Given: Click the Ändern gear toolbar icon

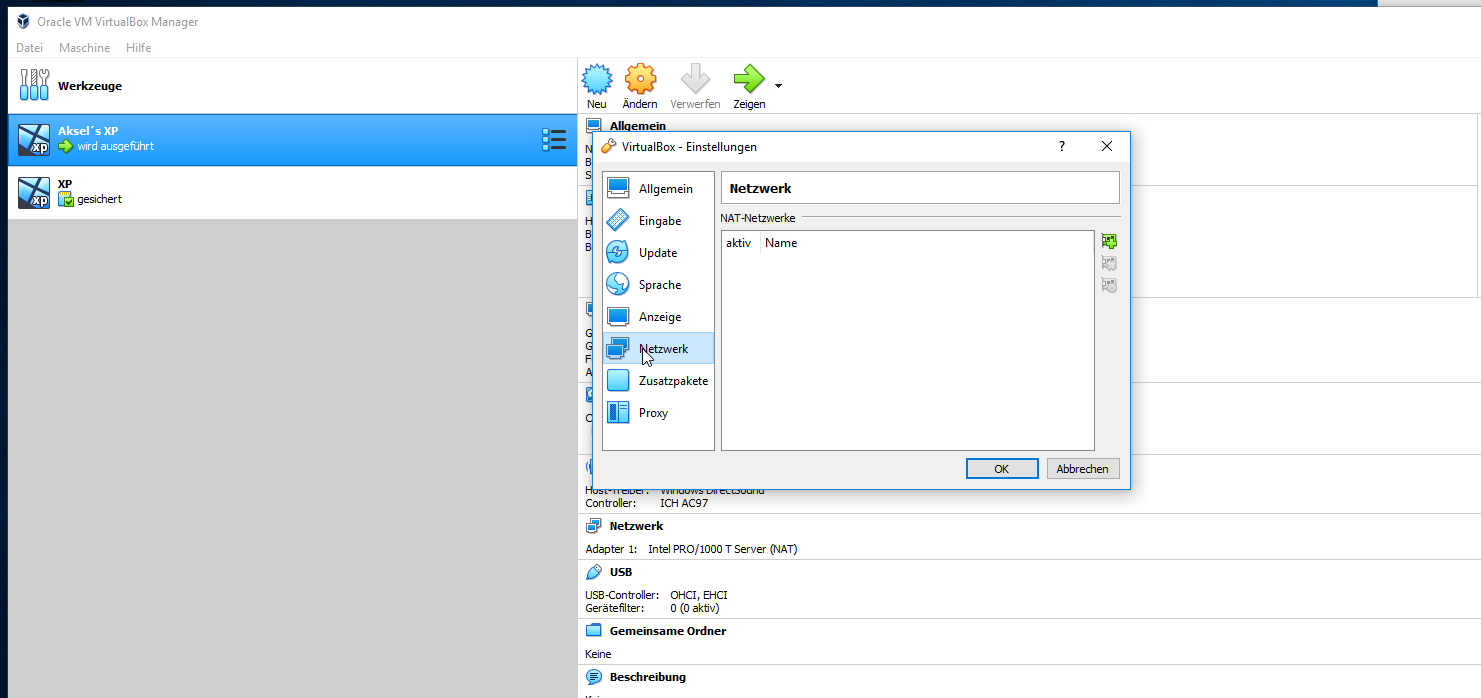Looking at the screenshot, I should [x=640, y=86].
